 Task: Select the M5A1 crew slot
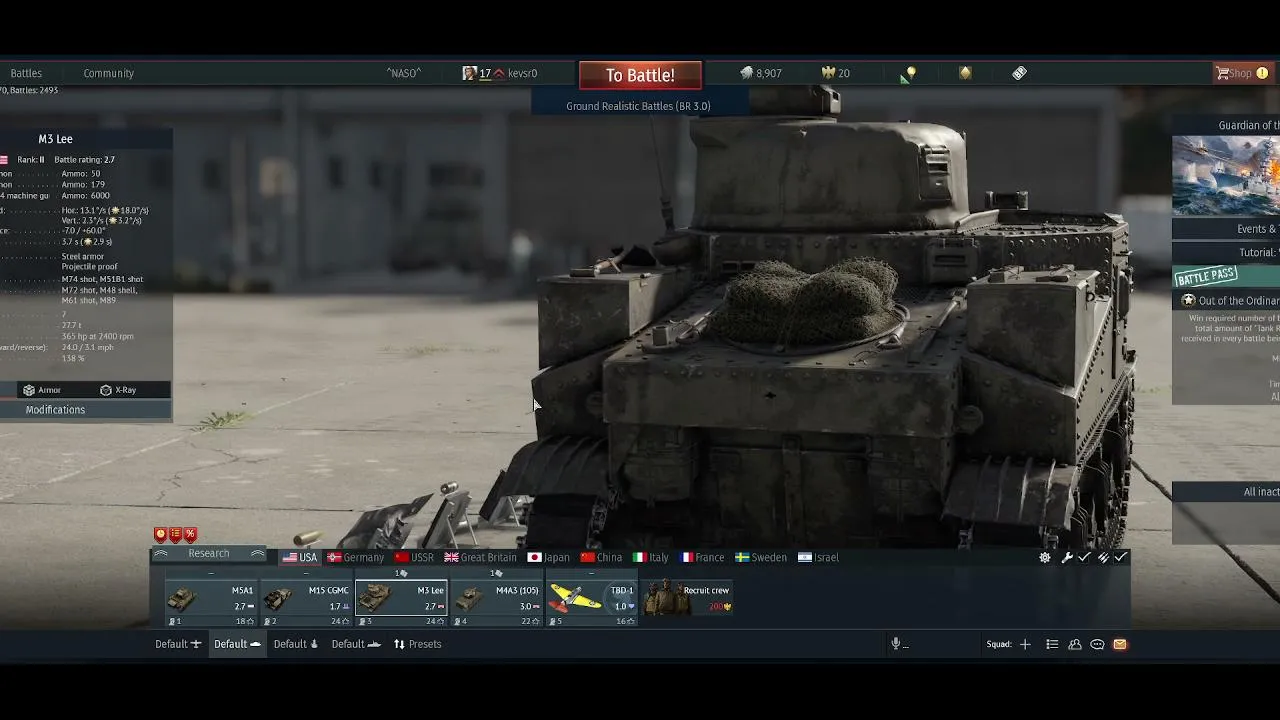(210, 604)
